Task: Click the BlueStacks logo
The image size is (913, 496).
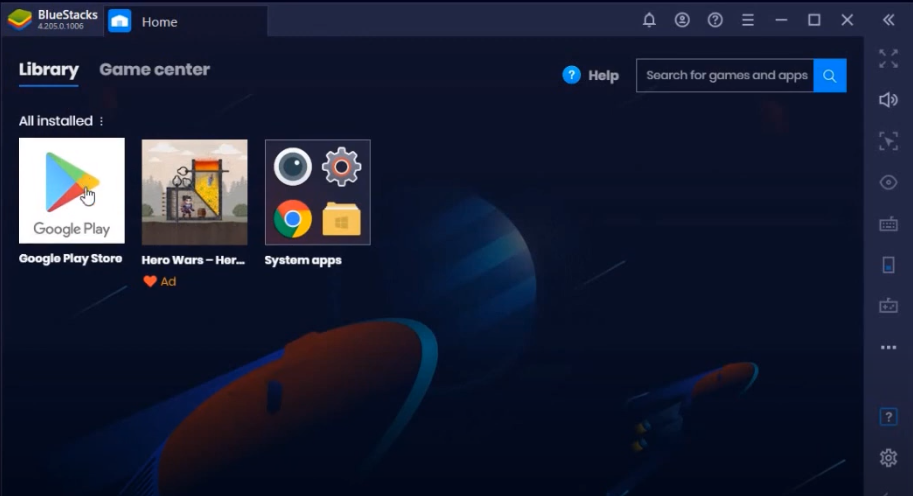Action: point(20,20)
